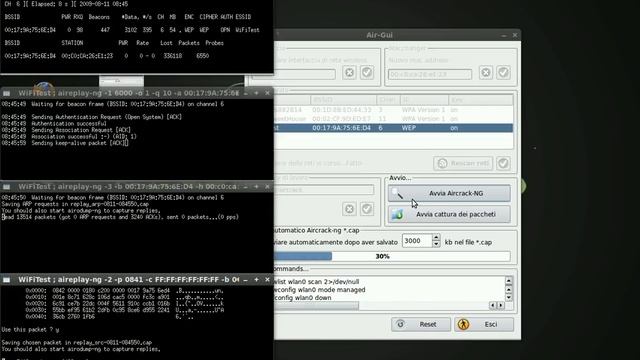The width and height of the screenshot is (640, 360).
Task: Select the WEP network row 00:17:9A:75:6E:D4
Action: point(393,128)
